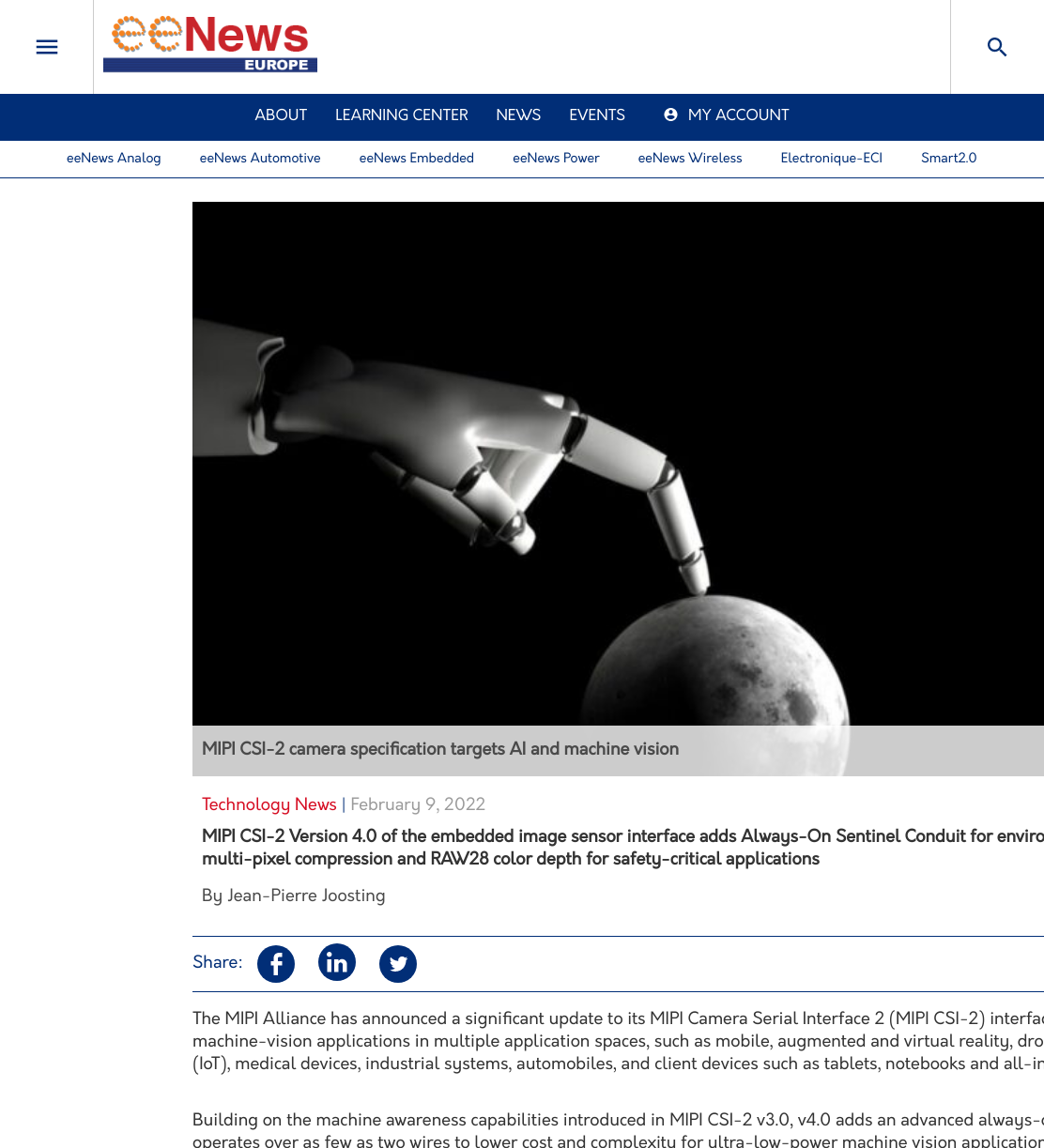
Task: Visit eeNews Power site
Action: 556,158
